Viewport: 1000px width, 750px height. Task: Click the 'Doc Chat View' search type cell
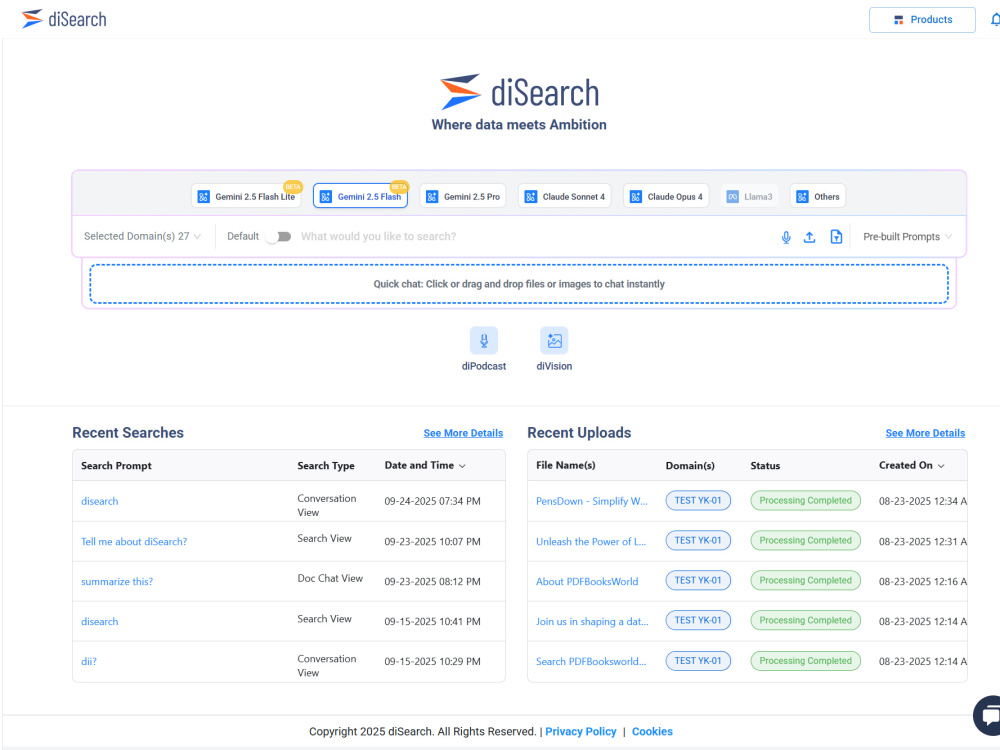(330, 578)
